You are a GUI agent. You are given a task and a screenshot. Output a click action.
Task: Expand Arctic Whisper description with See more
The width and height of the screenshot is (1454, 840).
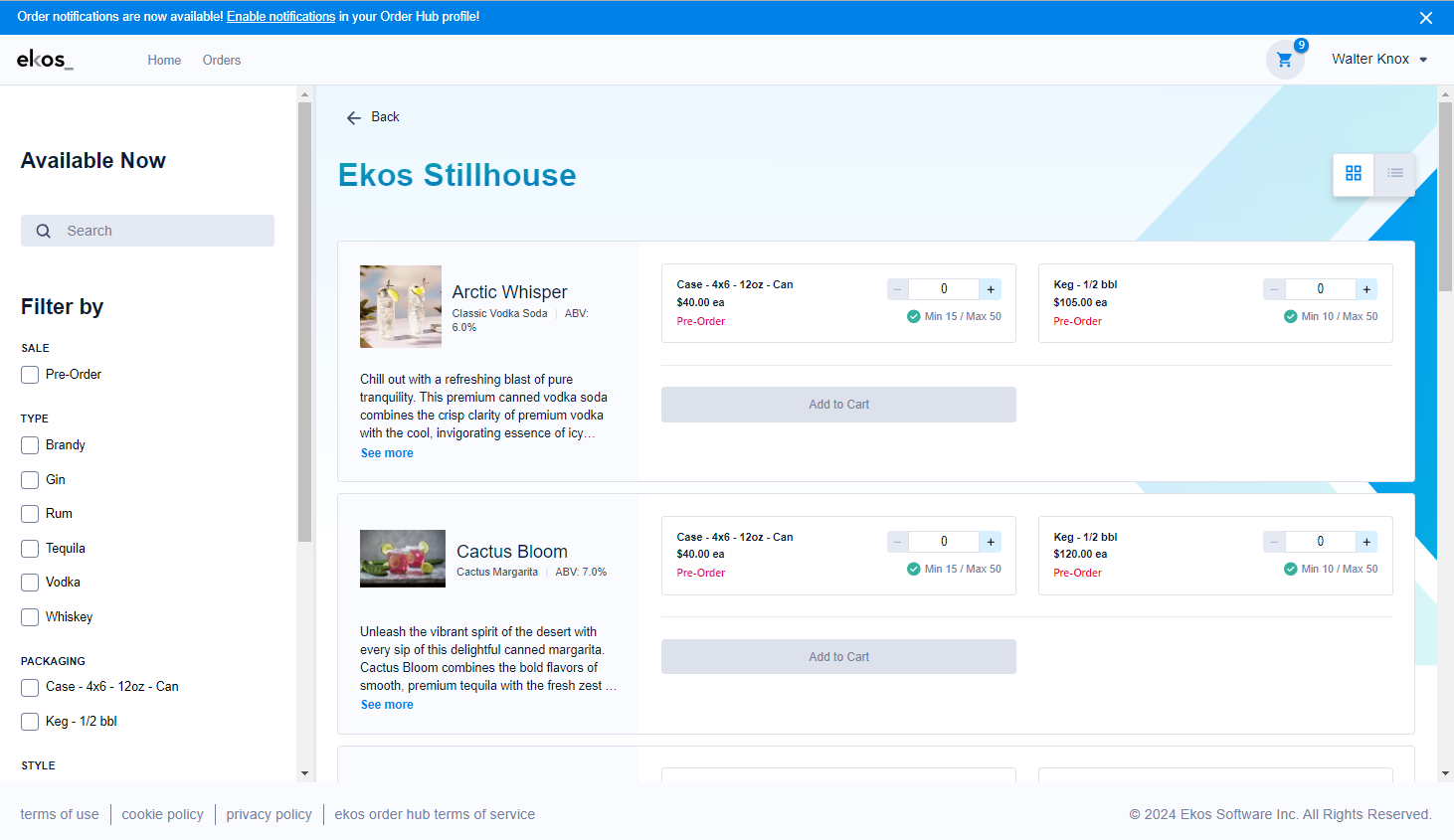point(387,453)
